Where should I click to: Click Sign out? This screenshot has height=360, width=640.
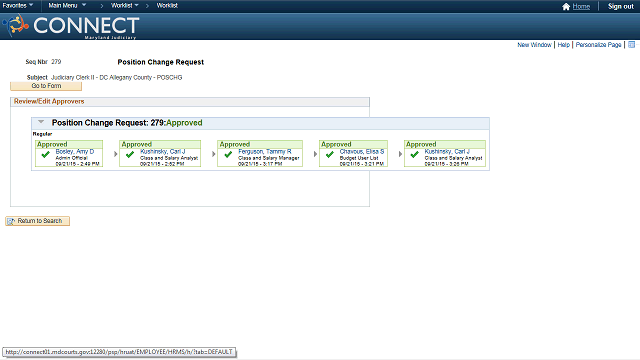pos(620,7)
